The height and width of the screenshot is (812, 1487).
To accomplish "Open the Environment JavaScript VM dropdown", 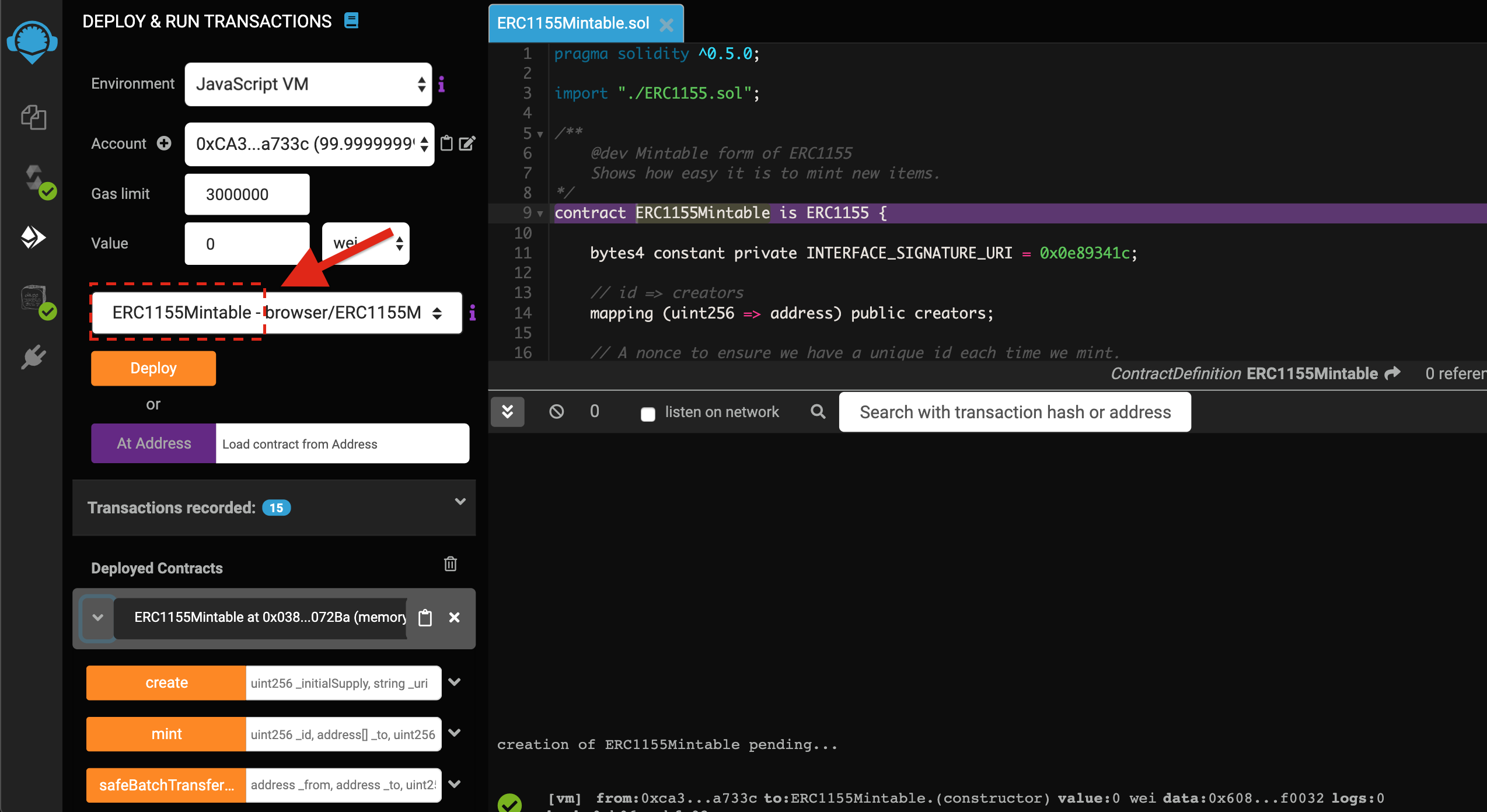I will click(x=308, y=85).
